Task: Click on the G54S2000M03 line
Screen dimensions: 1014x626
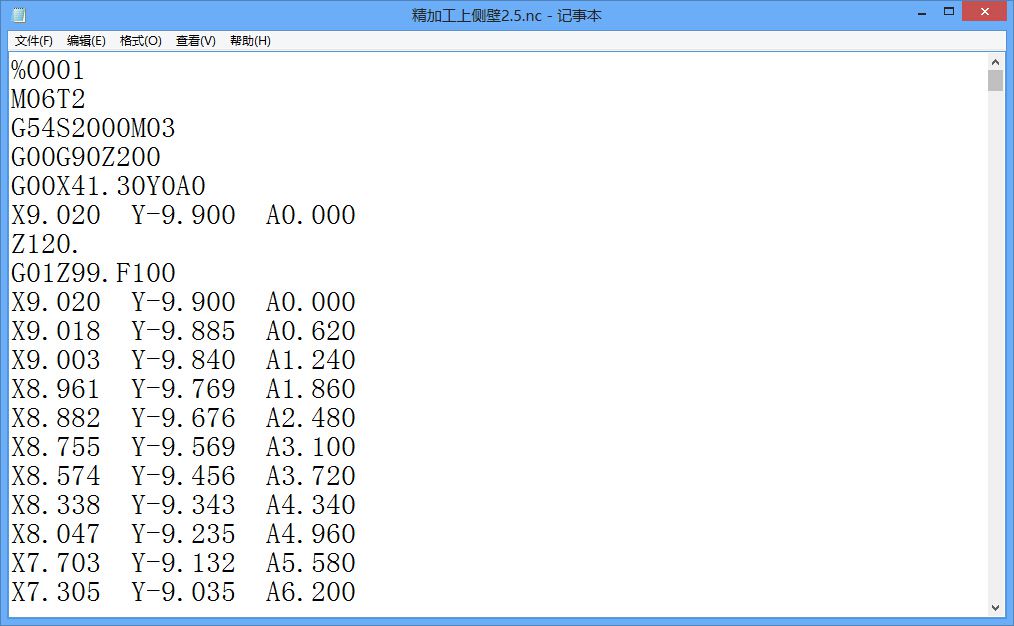Action: [x=93, y=129]
